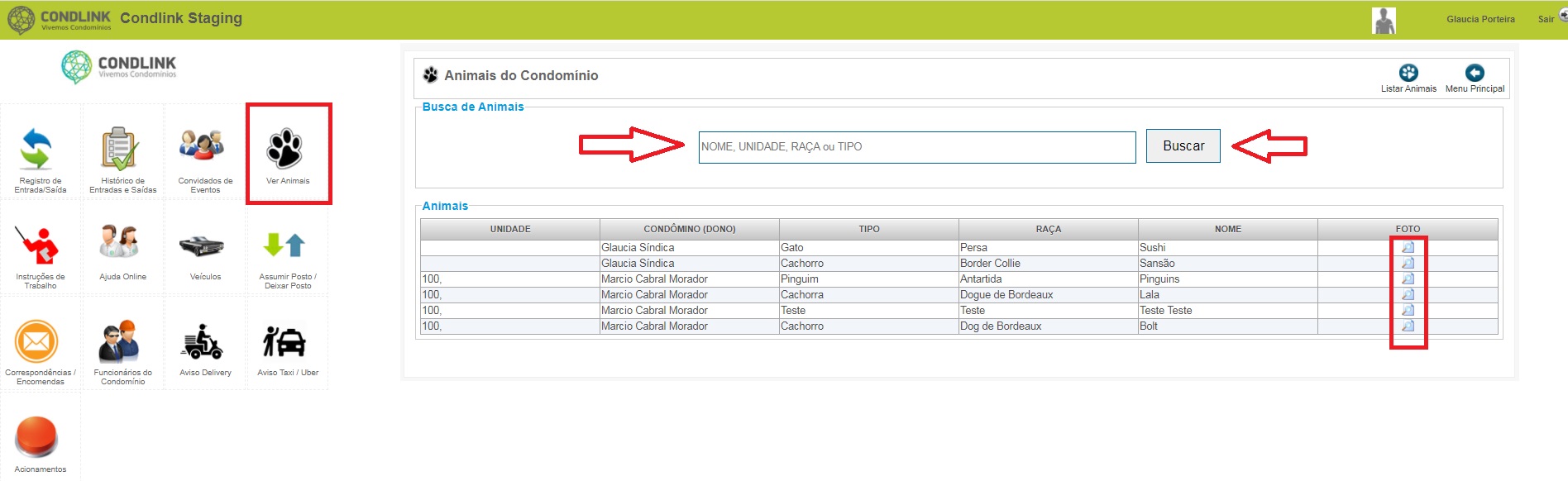This screenshot has height=481, width=1568.
Task: Open Instruções de Trabalho icon
Action: coord(37,245)
